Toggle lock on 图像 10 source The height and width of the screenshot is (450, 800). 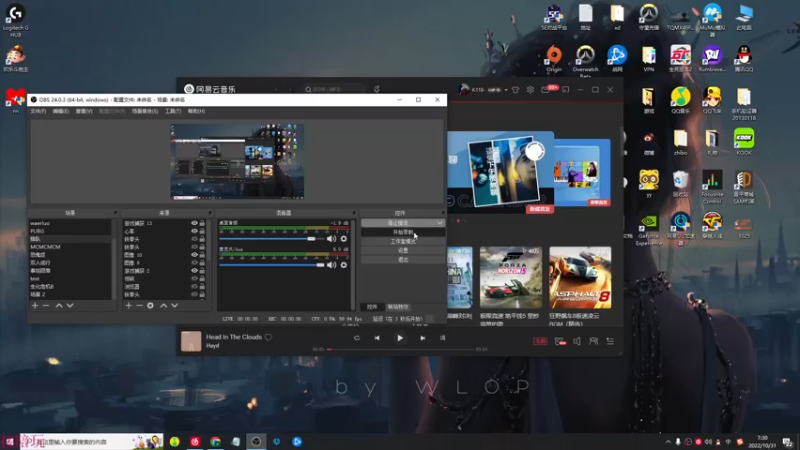[202, 255]
